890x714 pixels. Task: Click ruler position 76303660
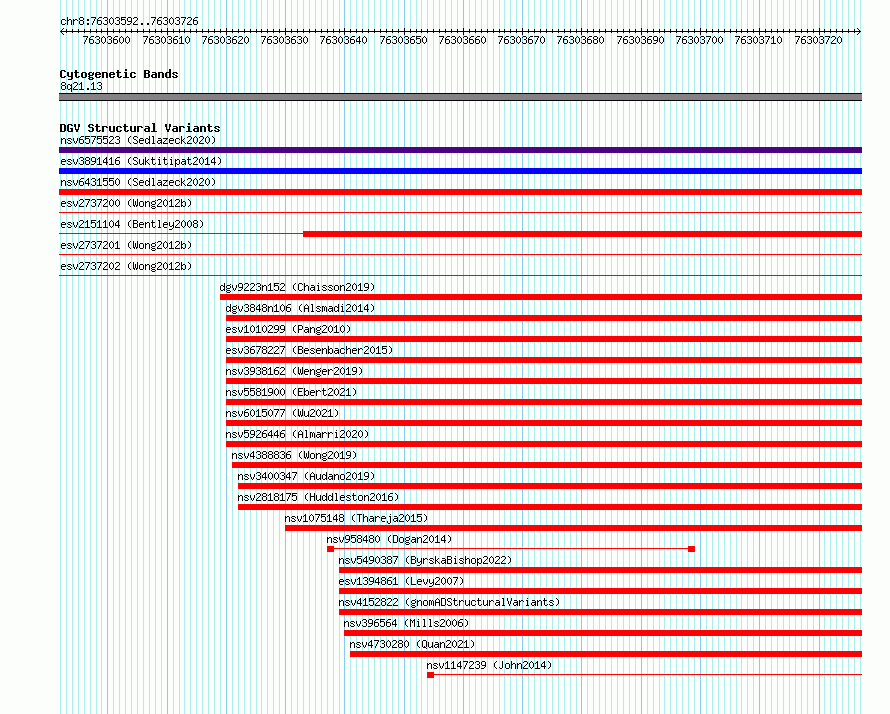(x=463, y=40)
